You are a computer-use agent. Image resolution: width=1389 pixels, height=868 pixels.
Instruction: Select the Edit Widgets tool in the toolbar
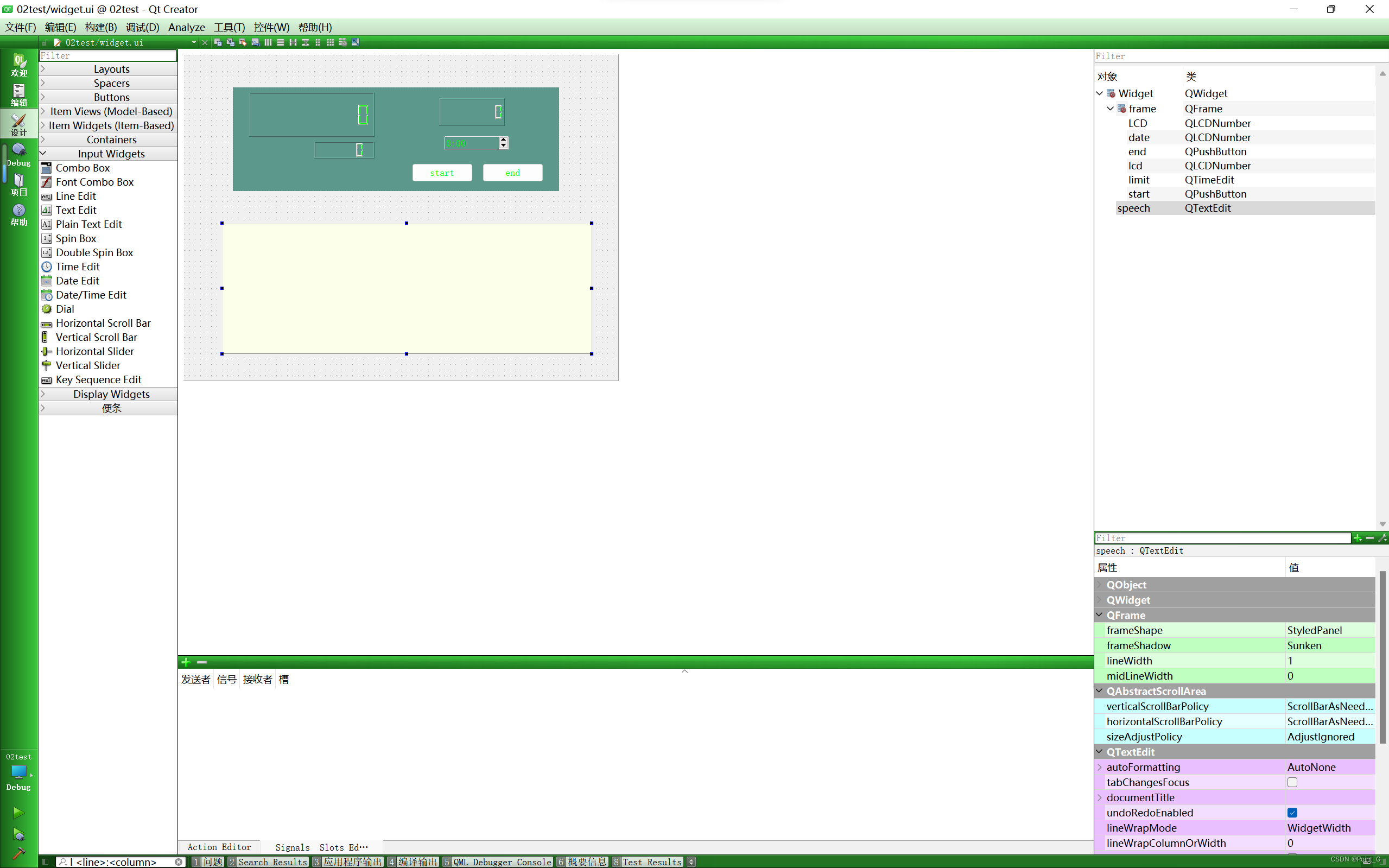tap(218, 42)
